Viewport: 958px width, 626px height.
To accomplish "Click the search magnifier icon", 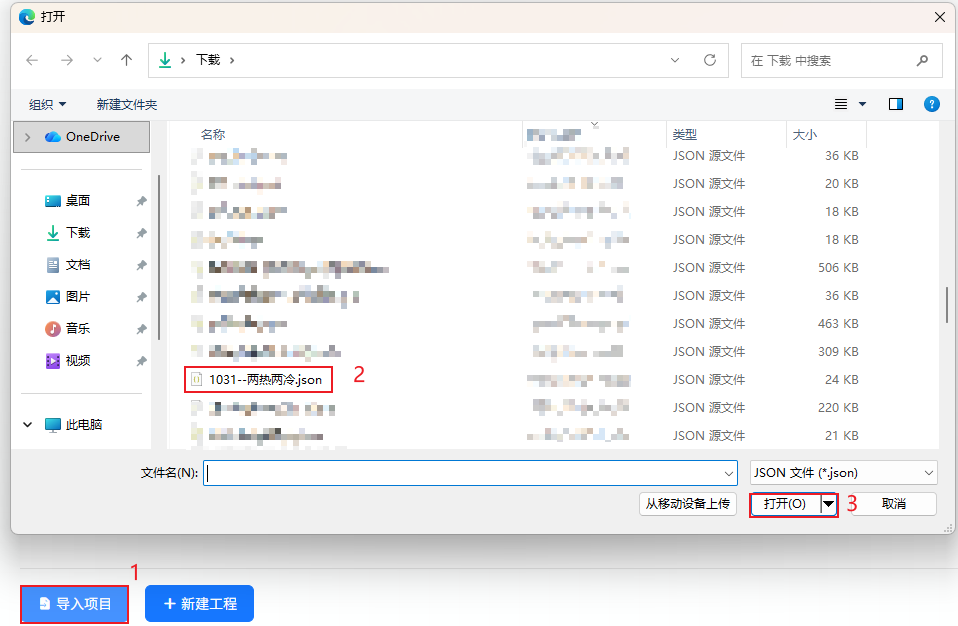I will pos(922,60).
